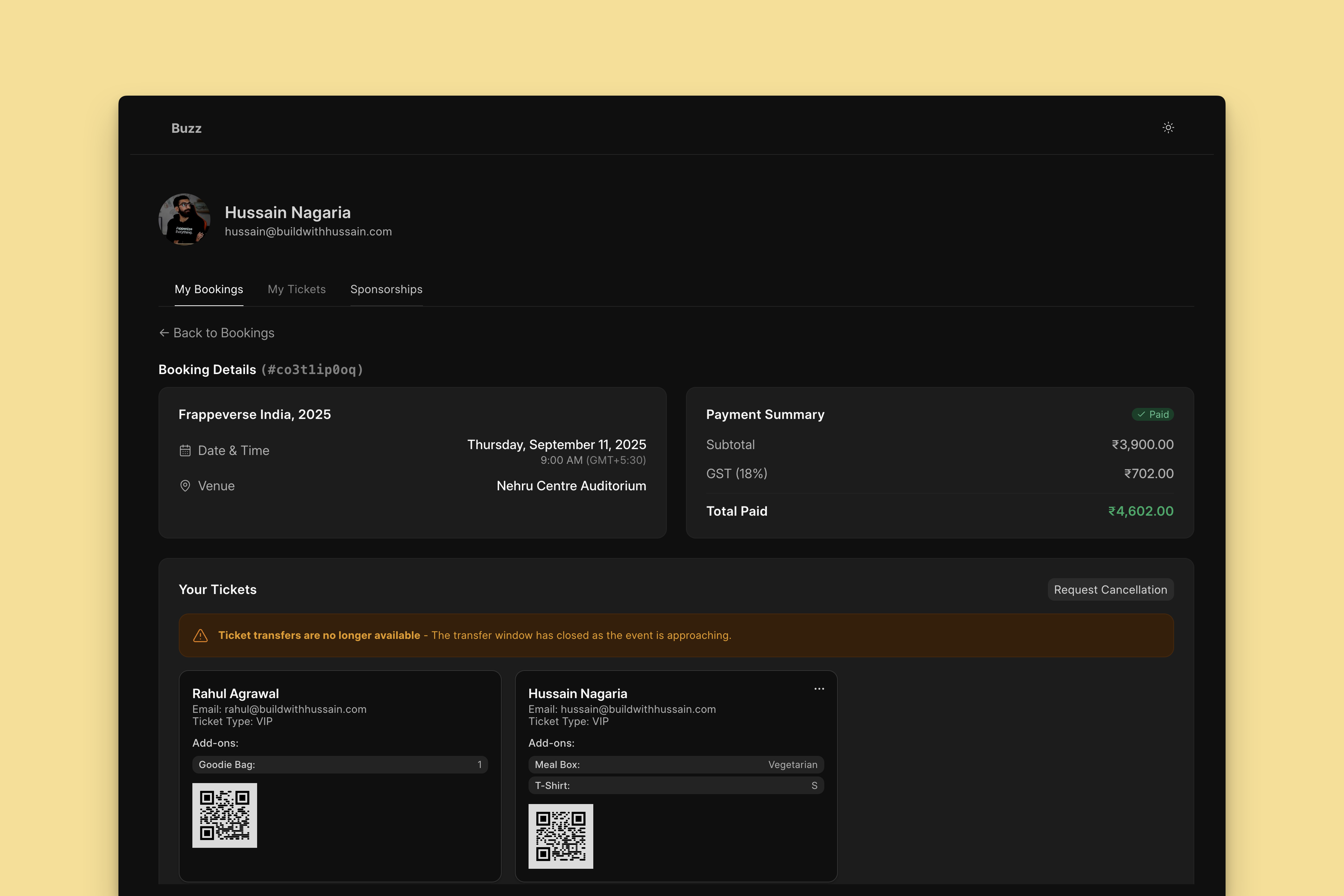Switch to the My Bookings tab

pyautogui.click(x=209, y=289)
